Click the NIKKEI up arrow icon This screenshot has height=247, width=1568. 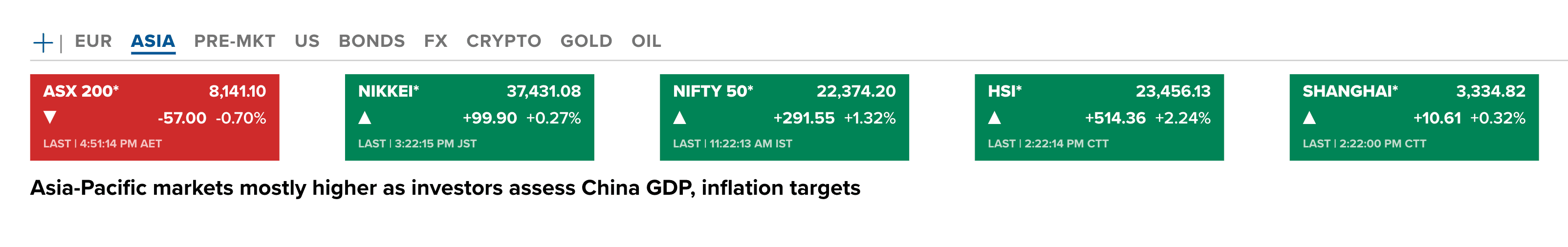point(365,118)
